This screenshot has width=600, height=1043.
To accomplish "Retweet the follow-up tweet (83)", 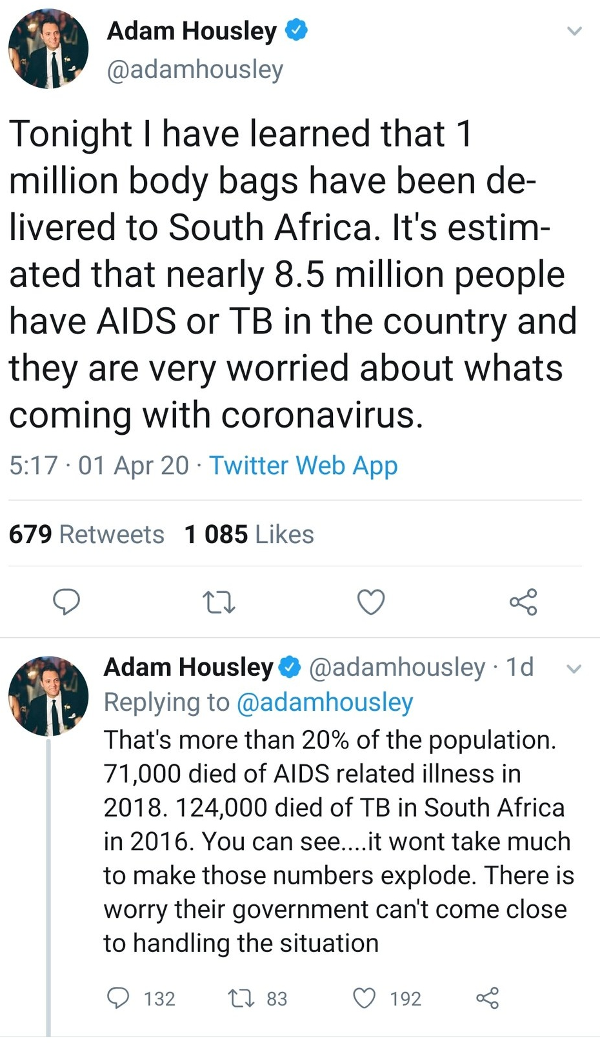I will pyautogui.click(x=257, y=998).
